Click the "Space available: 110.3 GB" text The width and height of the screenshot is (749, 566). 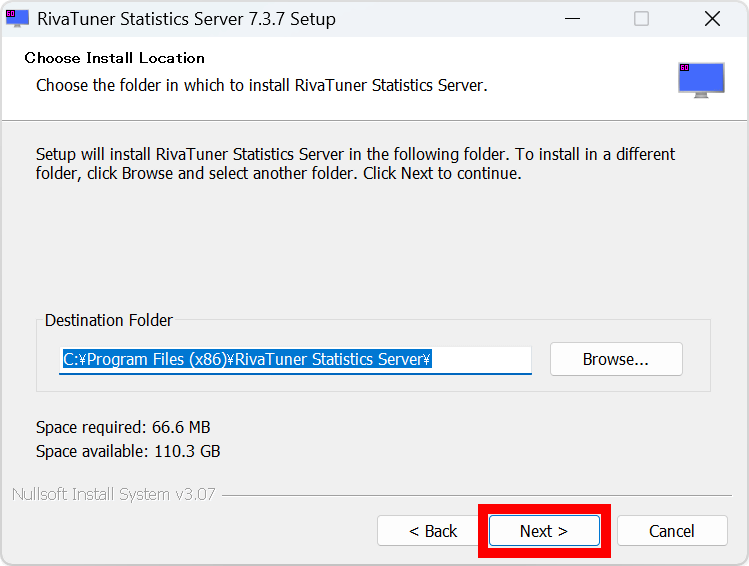pyautogui.click(x=128, y=451)
